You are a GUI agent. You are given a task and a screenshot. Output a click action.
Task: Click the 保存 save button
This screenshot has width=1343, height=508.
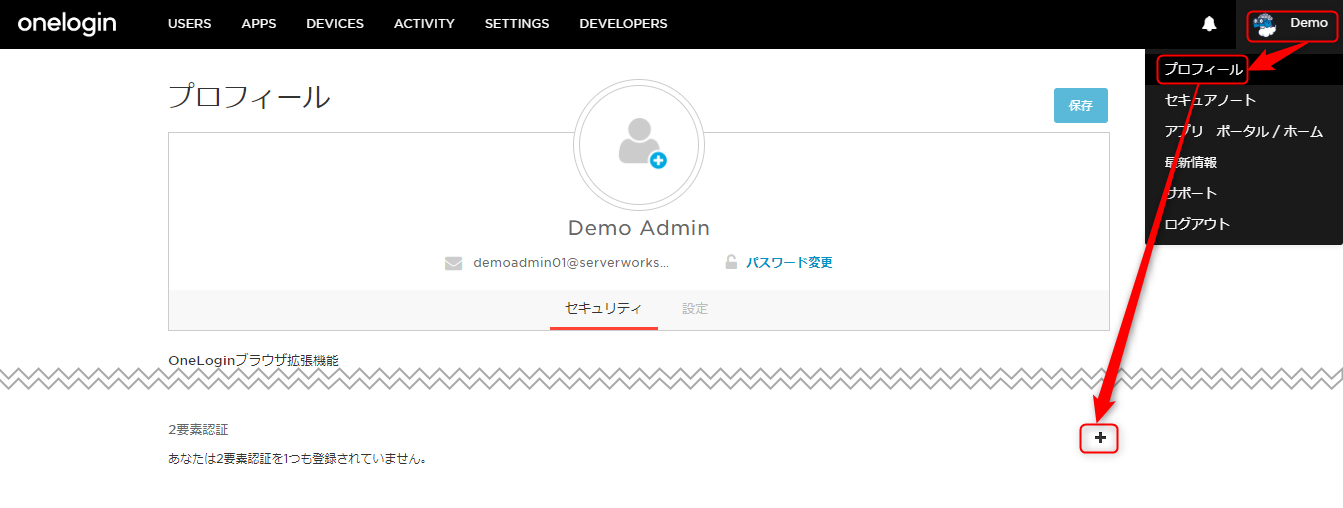click(x=1081, y=105)
